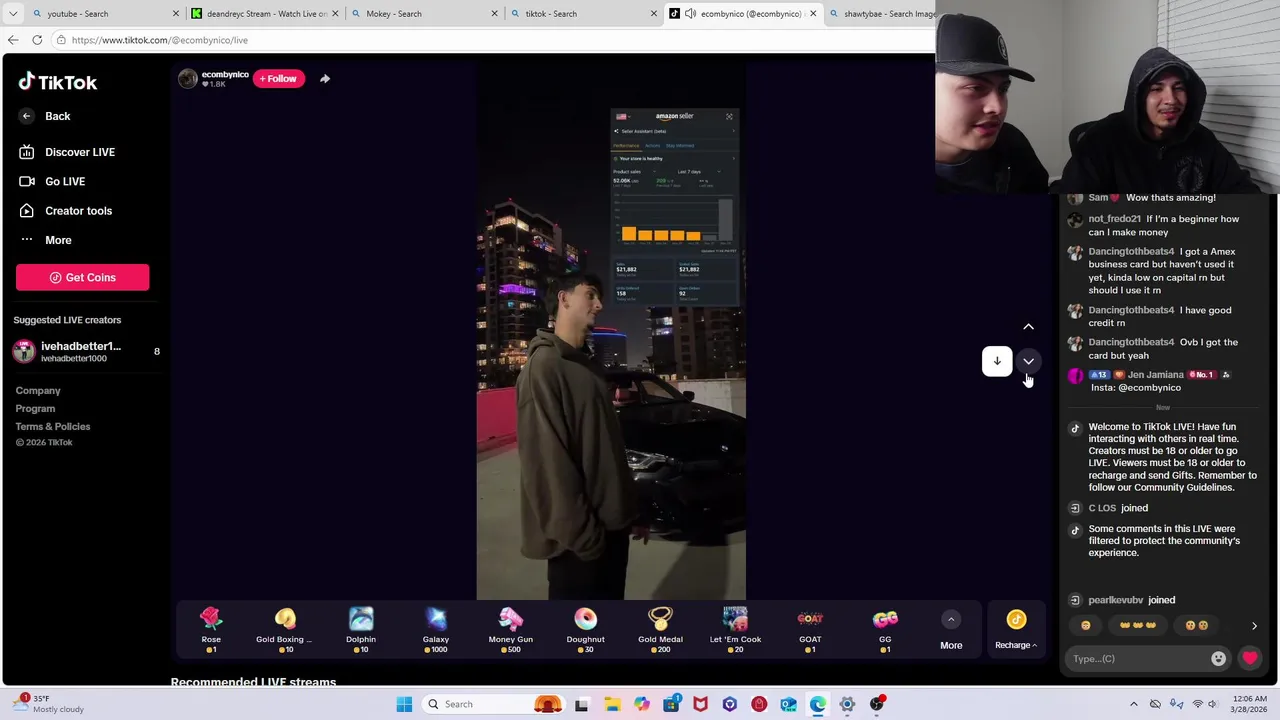This screenshot has height=720, width=1280.
Task: Open the Creator tools icon
Action: [27, 211]
